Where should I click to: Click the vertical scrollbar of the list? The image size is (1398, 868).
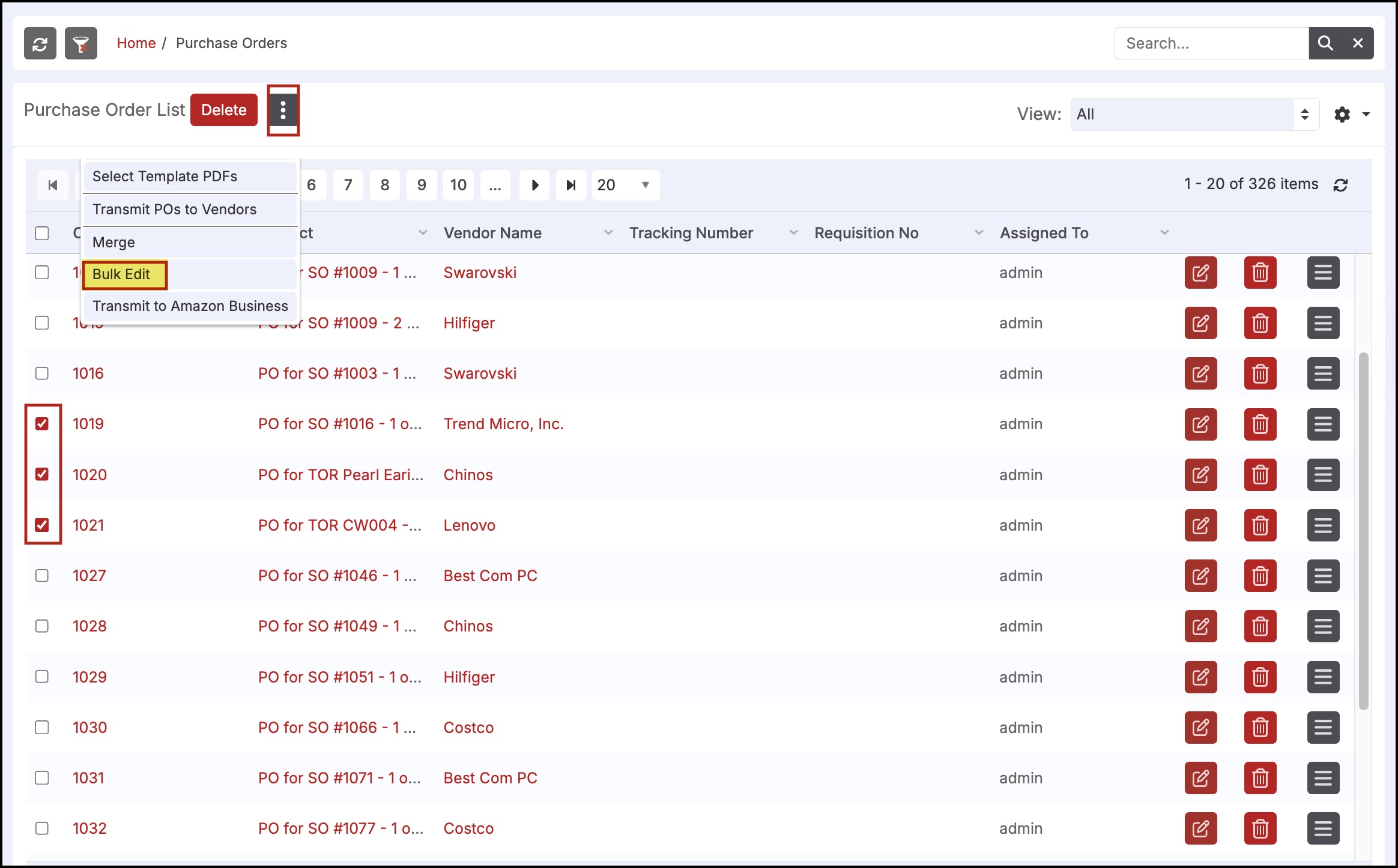pos(1363,531)
